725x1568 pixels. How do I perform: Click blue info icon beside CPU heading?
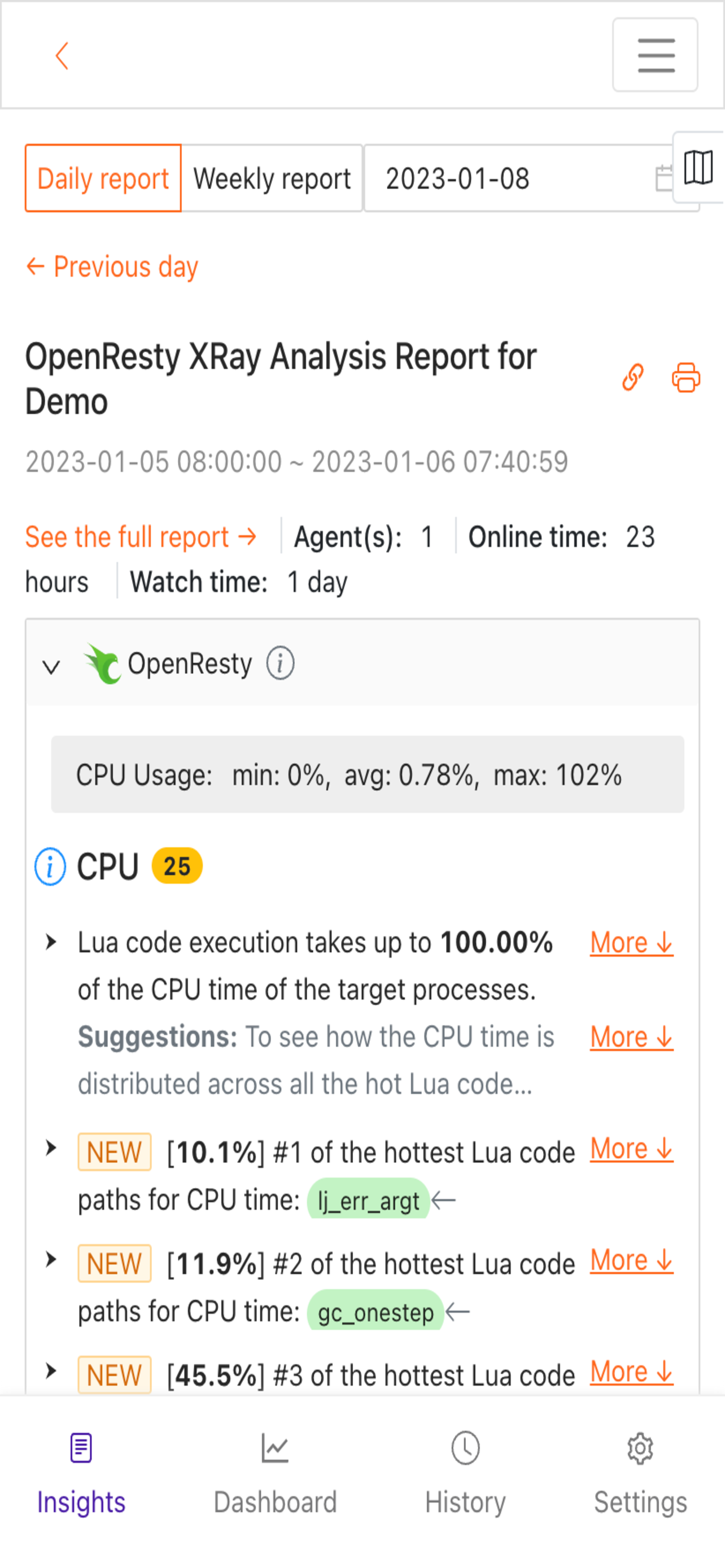[x=50, y=866]
